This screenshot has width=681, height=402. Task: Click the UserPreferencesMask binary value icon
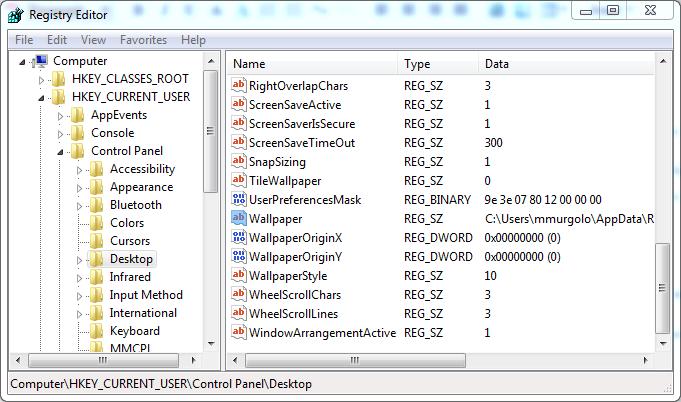click(238, 200)
